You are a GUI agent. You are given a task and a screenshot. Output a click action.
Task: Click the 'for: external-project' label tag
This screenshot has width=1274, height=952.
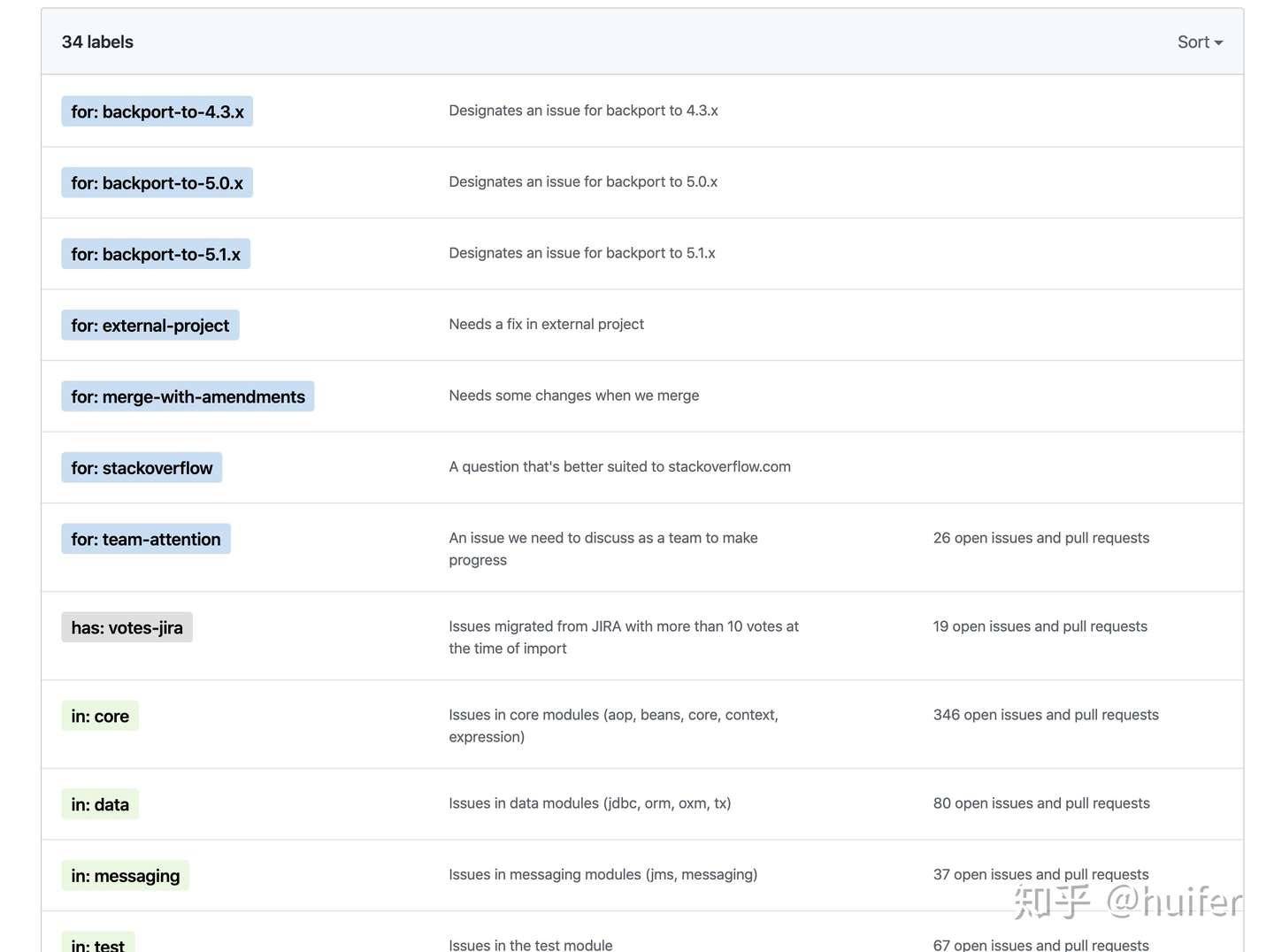point(150,326)
